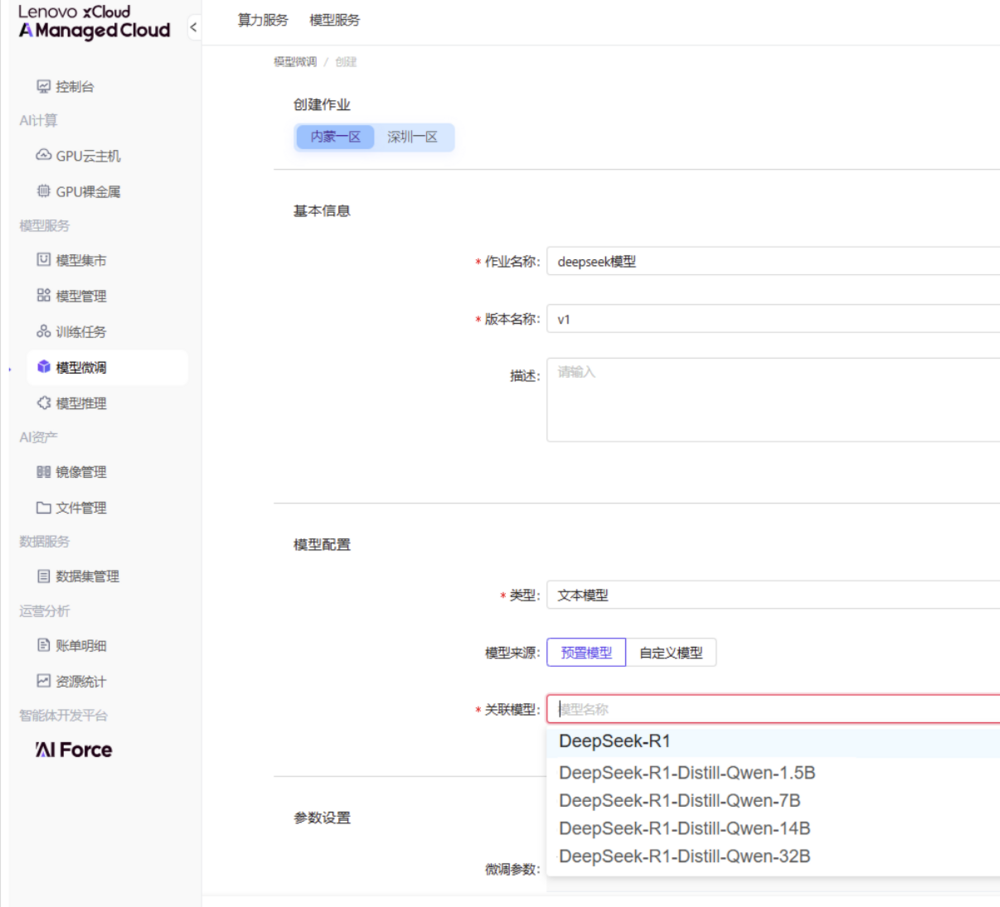
Task: Open the 模型服务 top menu
Action: (x=335, y=20)
